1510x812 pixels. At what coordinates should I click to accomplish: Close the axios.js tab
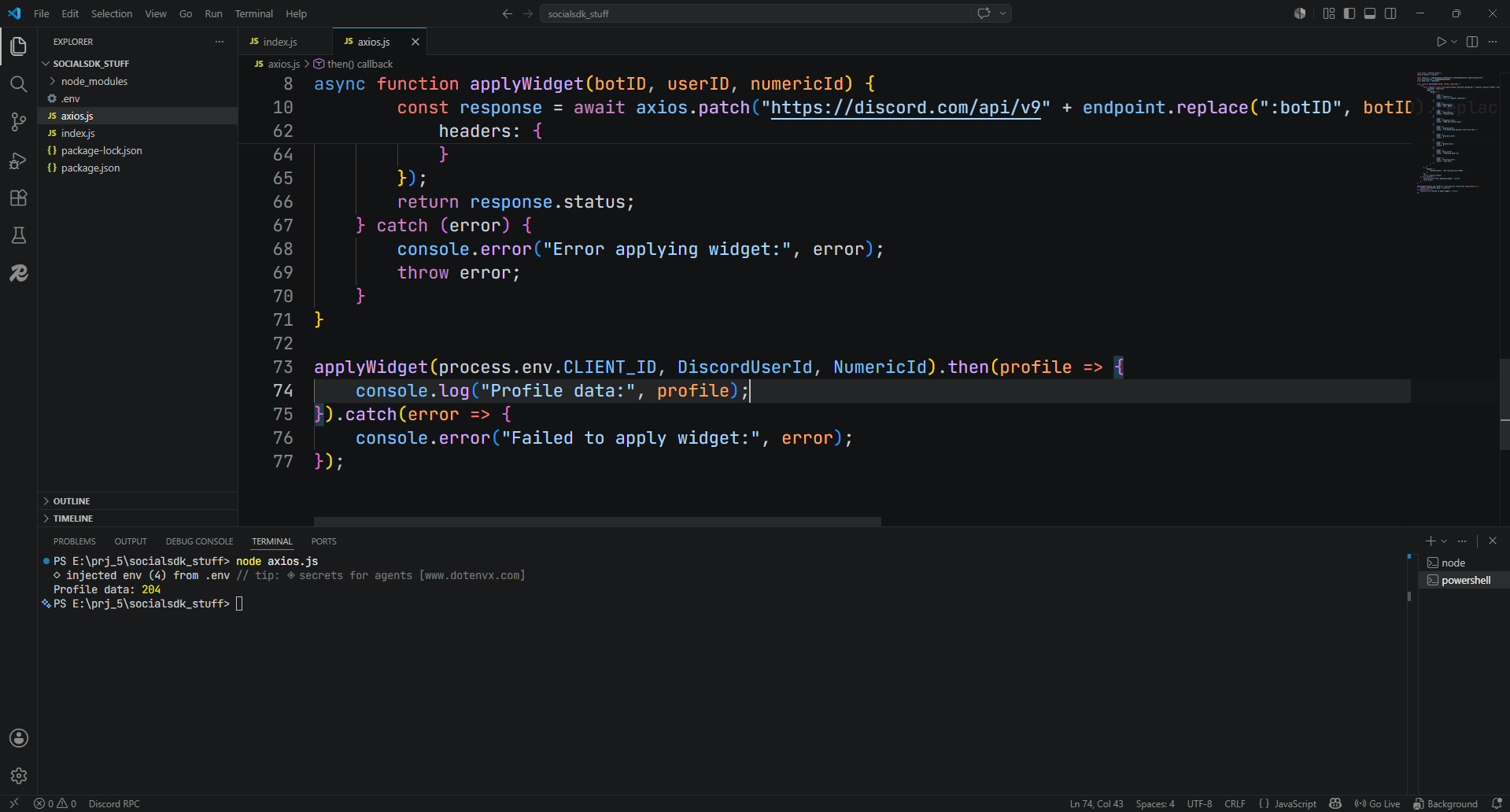415,42
